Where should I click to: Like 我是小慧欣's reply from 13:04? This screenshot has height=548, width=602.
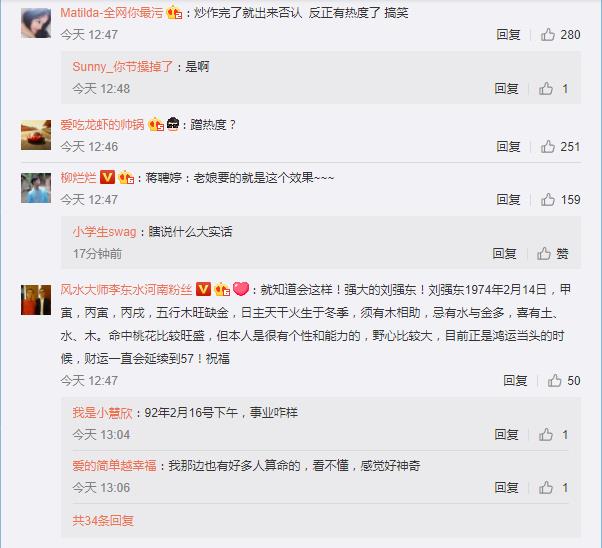tap(546, 434)
